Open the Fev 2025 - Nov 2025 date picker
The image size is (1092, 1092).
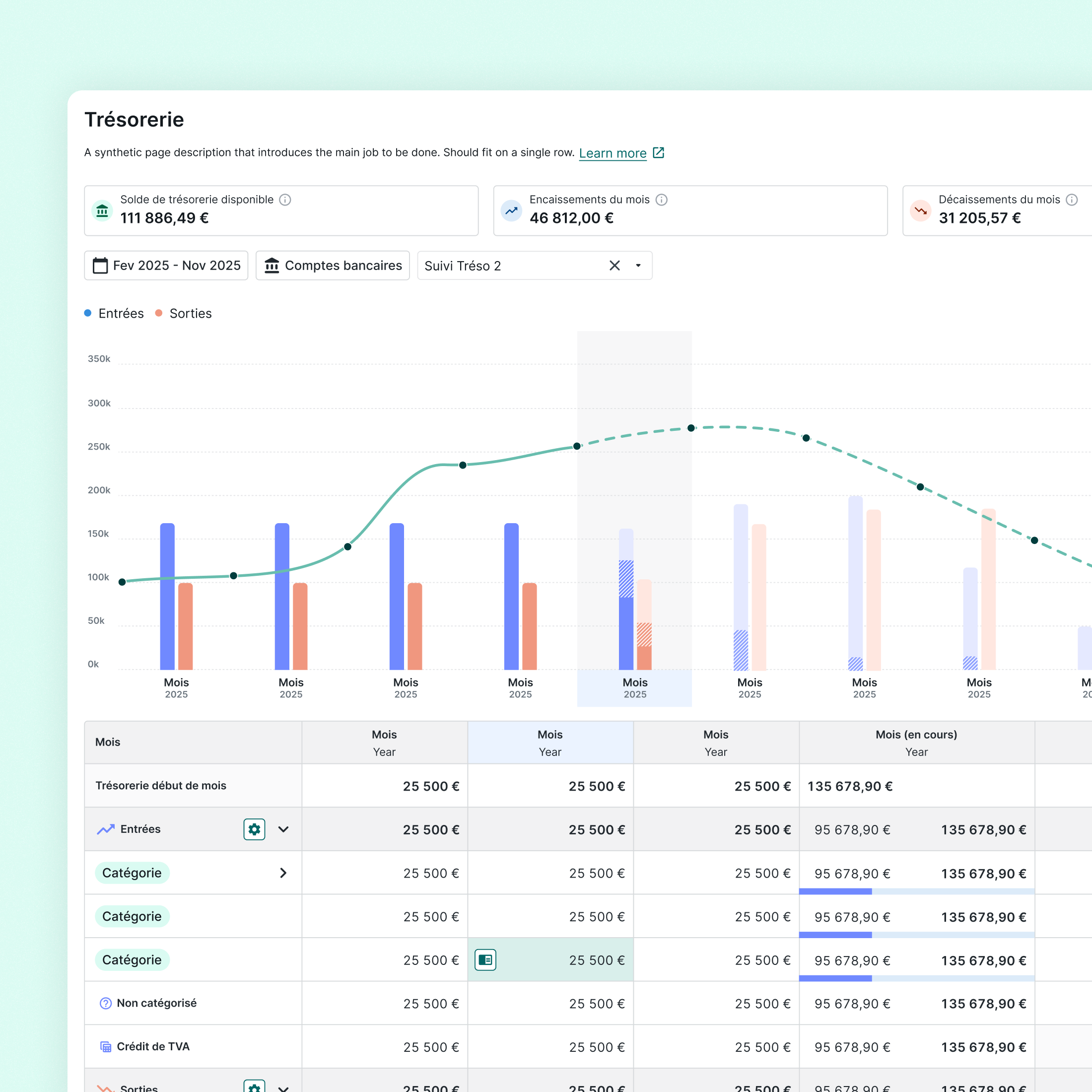pyautogui.click(x=166, y=266)
